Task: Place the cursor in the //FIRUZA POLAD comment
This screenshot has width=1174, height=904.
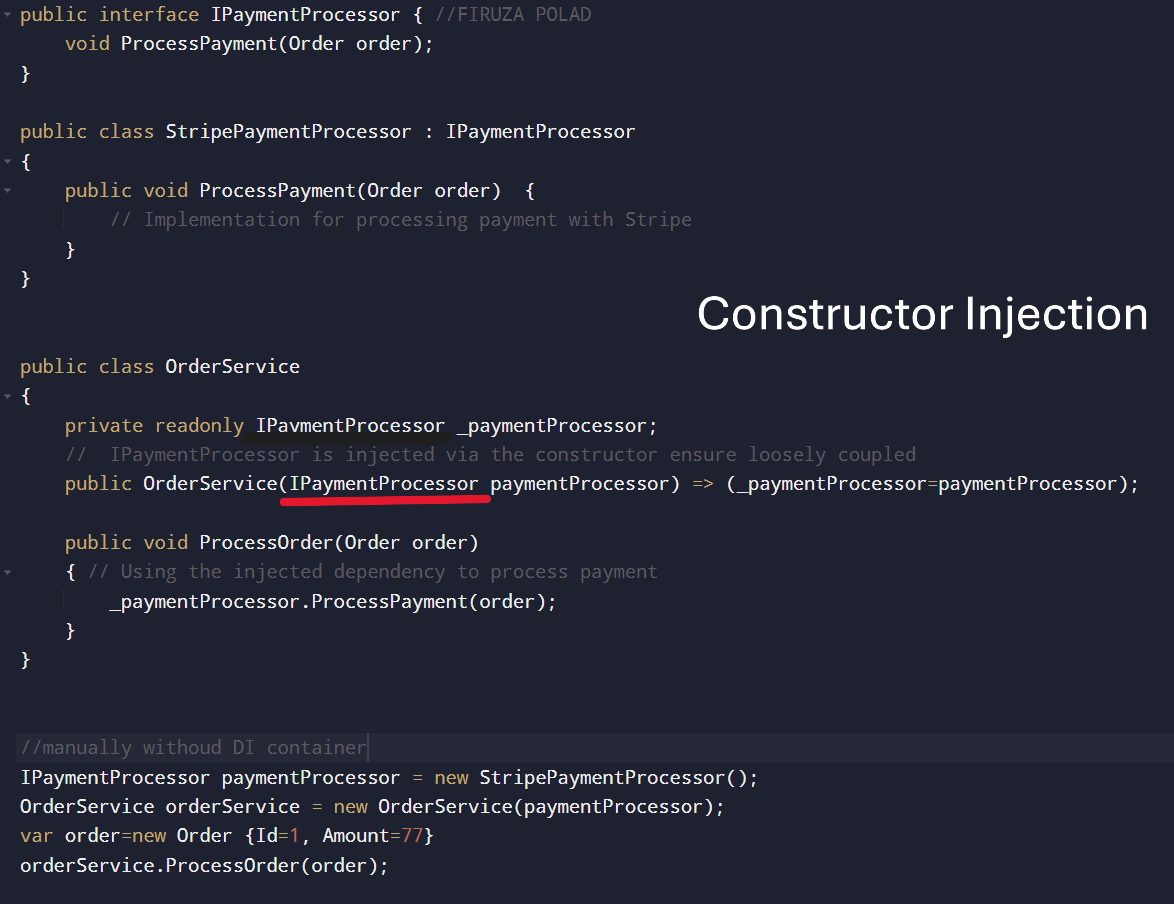Action: pyautogui.click(x=513, y=14)
